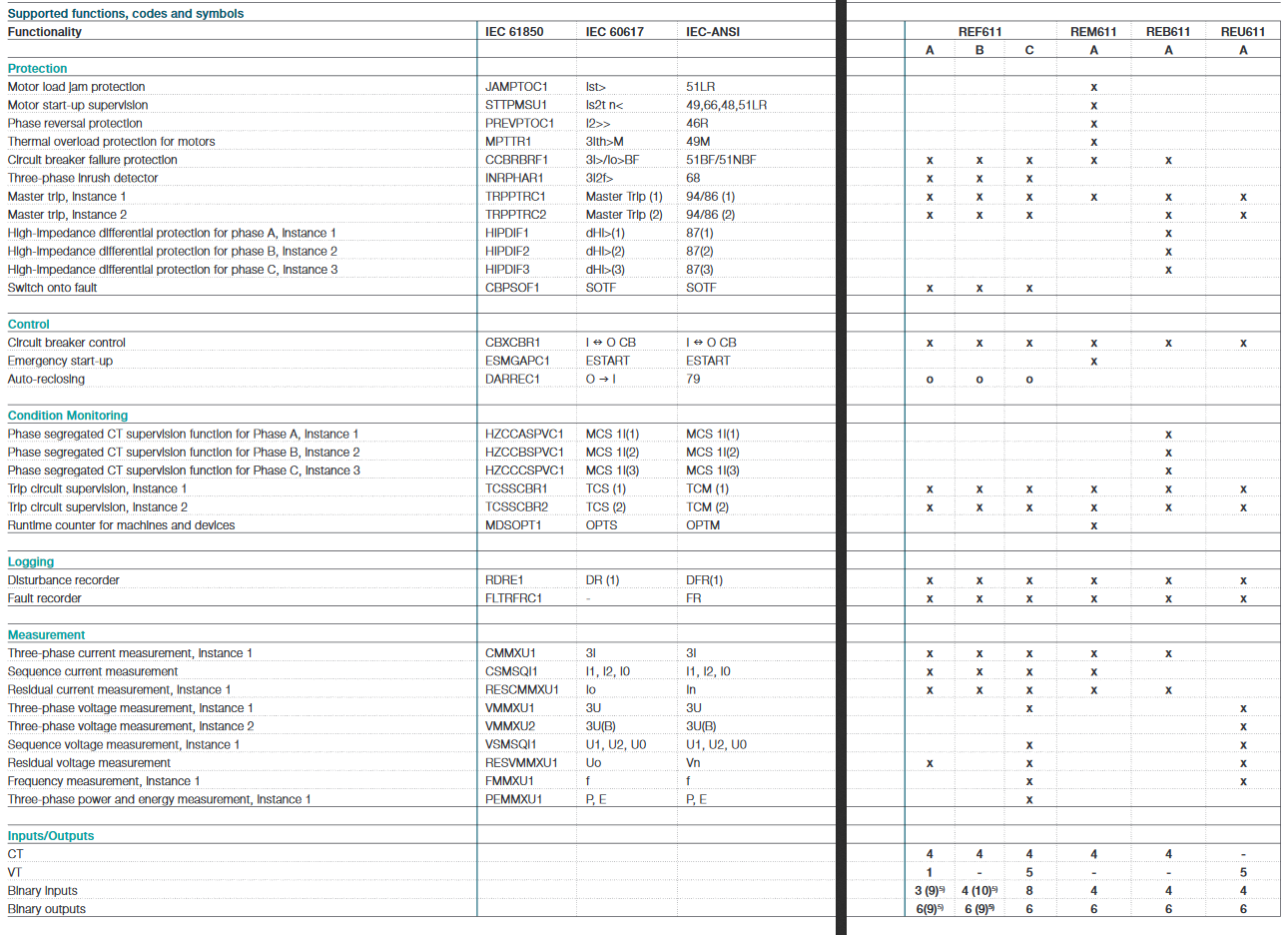Click the 'STTPMSU1' code cell
This screenshot has height=935, width=1288.
click(516, 105)
